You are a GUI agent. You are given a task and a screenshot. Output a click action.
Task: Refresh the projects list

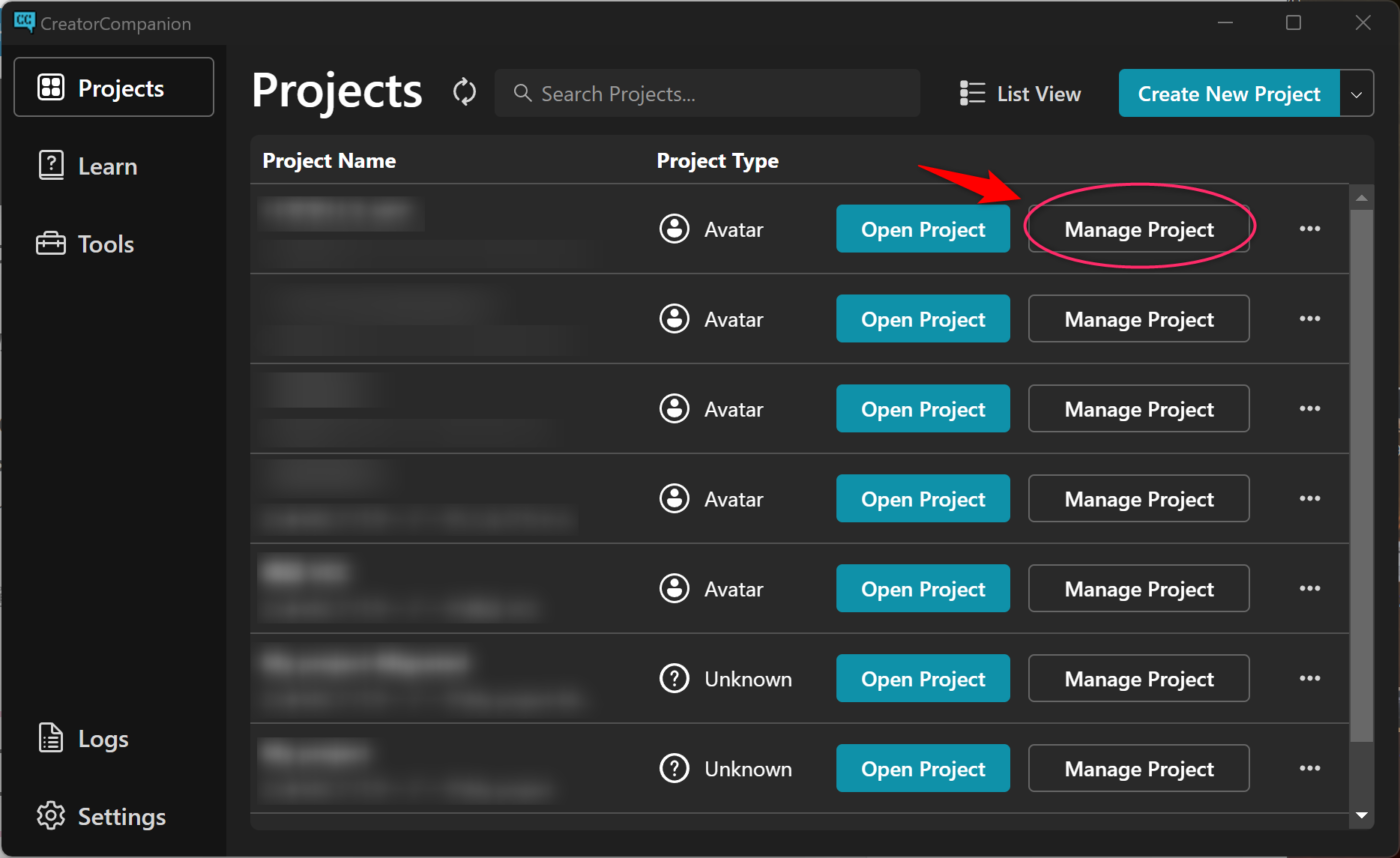464,92
